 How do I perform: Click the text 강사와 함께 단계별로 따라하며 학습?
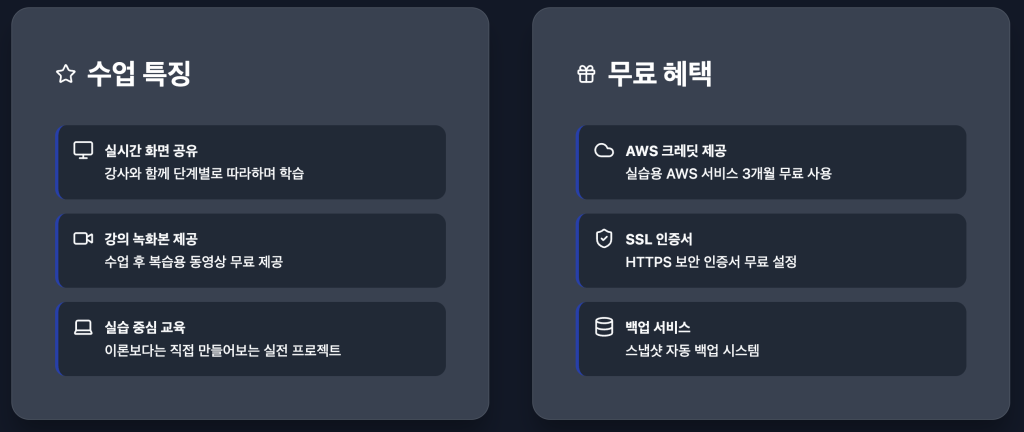pyautogui.click(x=204, y=174)
